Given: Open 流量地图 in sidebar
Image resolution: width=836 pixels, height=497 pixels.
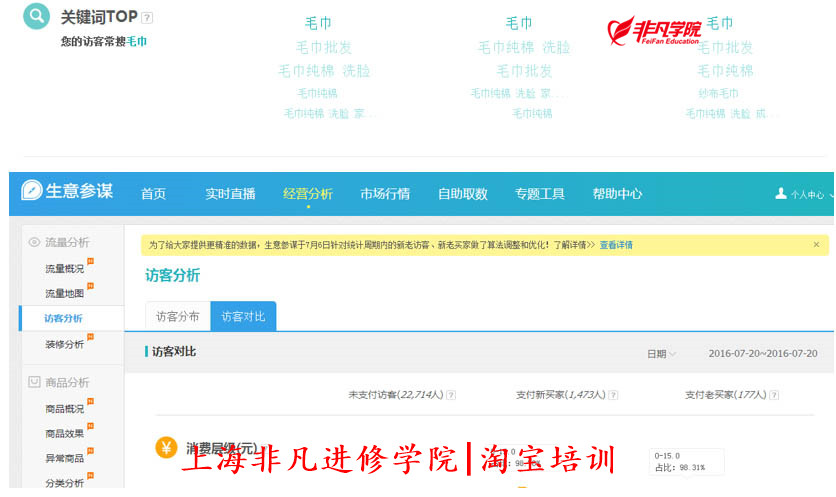Looking at the screenshot, I should [x=65, y=293].
